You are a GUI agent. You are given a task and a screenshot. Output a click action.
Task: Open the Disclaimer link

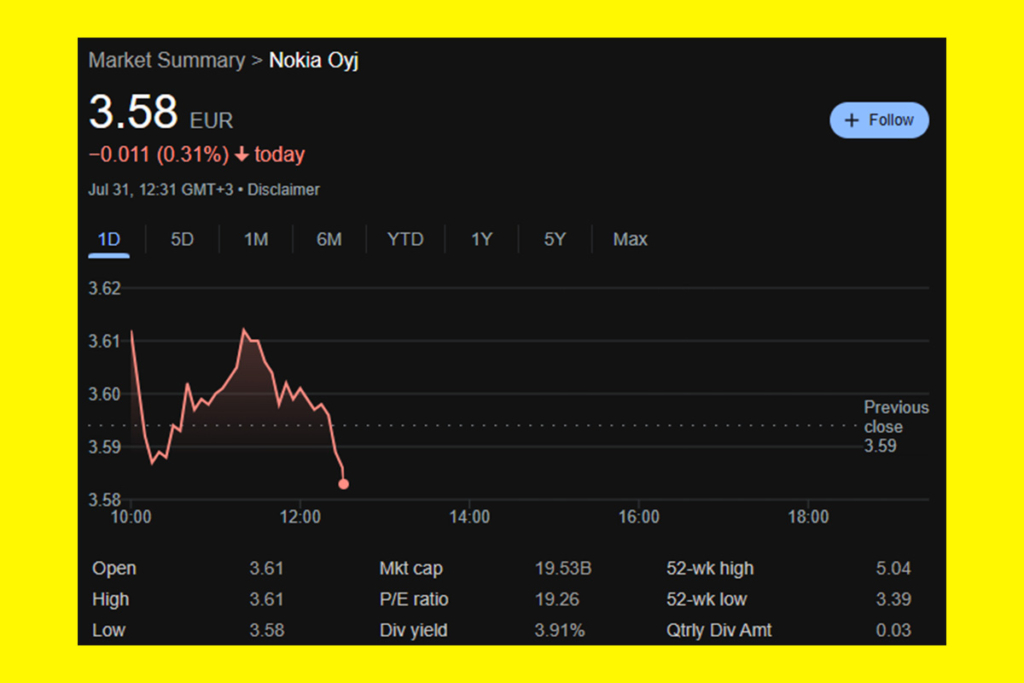tap(284, 189)
